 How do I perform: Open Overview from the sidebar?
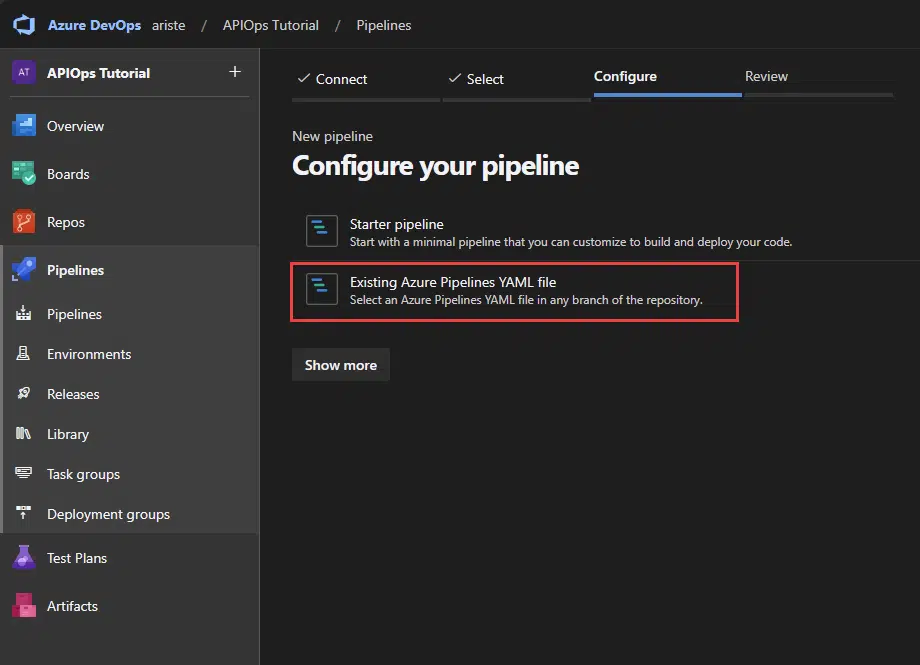(x=76, y=126)
